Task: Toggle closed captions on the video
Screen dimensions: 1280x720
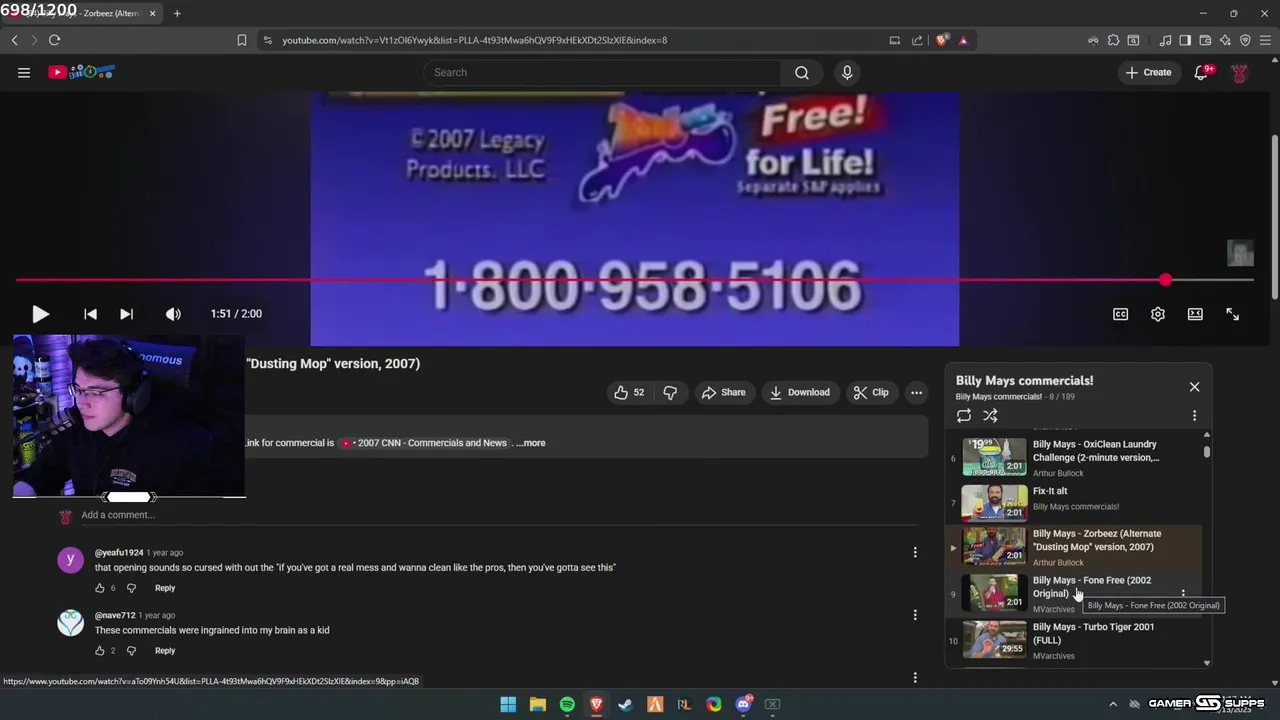Action: click(x=1121, y=314)
